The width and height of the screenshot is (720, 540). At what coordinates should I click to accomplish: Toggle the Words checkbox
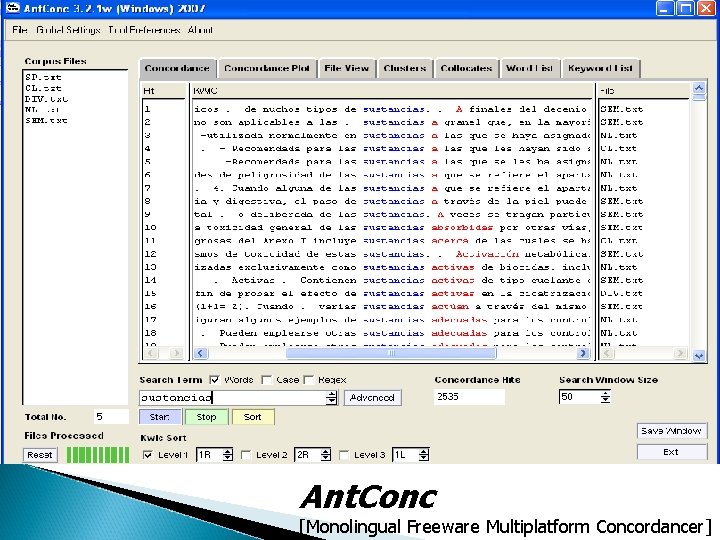[x=214, y=380]
